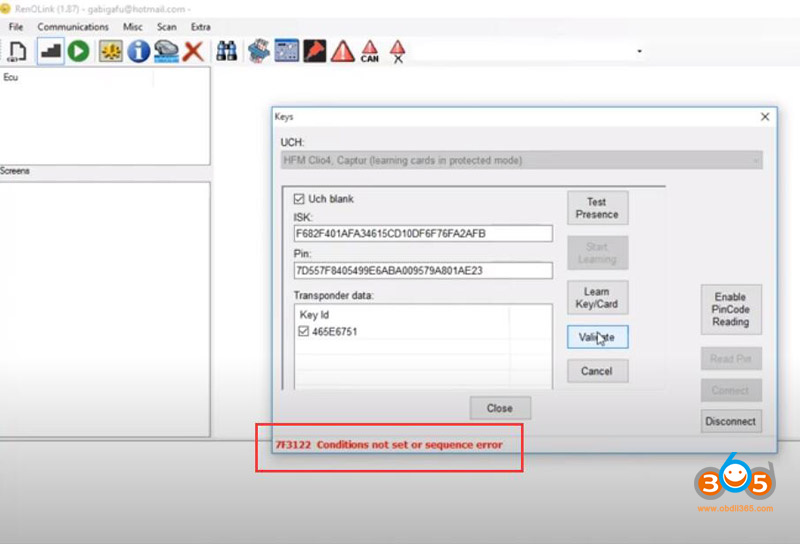This screenshot has height=544, width=800.
Task: Expand the UCH type dropdown
Action: [x=755, y=160]
